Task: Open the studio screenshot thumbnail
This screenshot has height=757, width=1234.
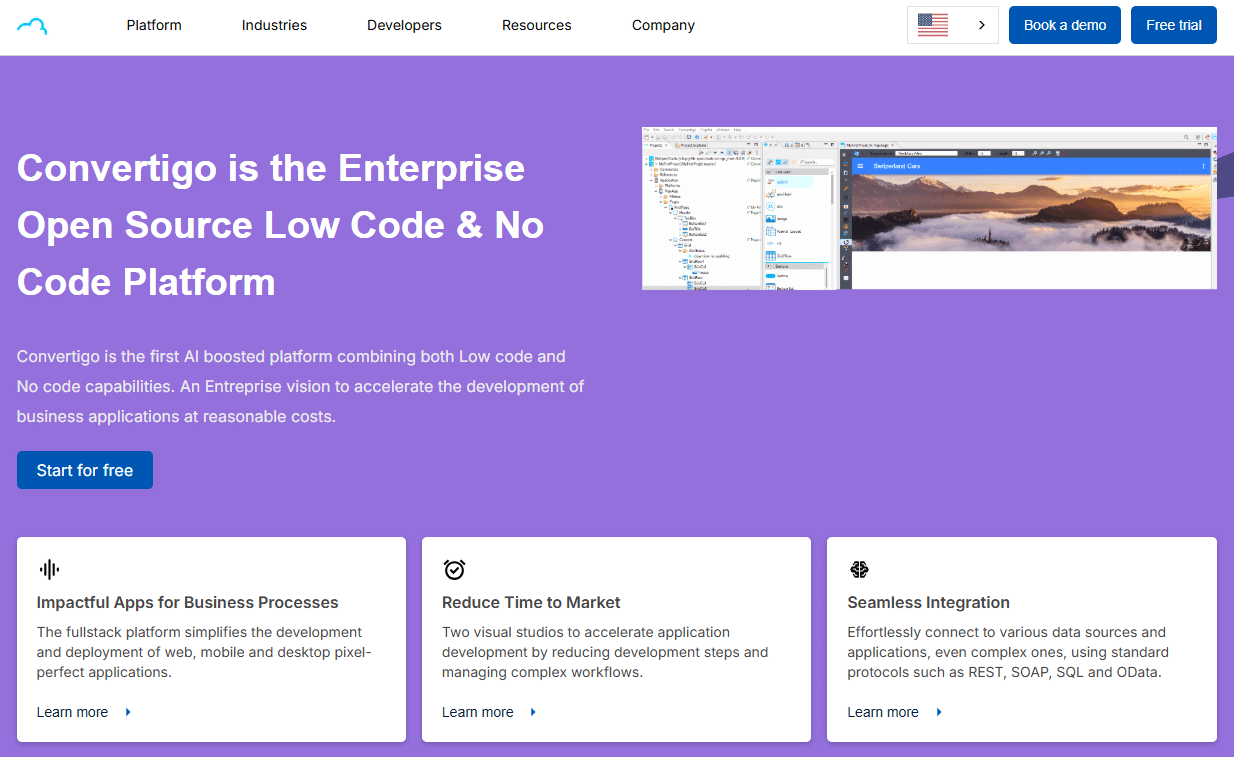Action: click(x=929, y=208)
